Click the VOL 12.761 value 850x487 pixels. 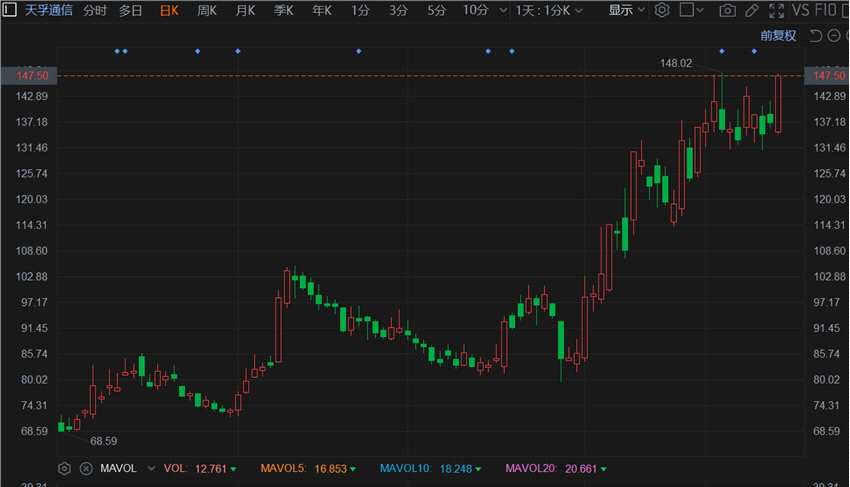pyautogui.click(x=210, y=469)
